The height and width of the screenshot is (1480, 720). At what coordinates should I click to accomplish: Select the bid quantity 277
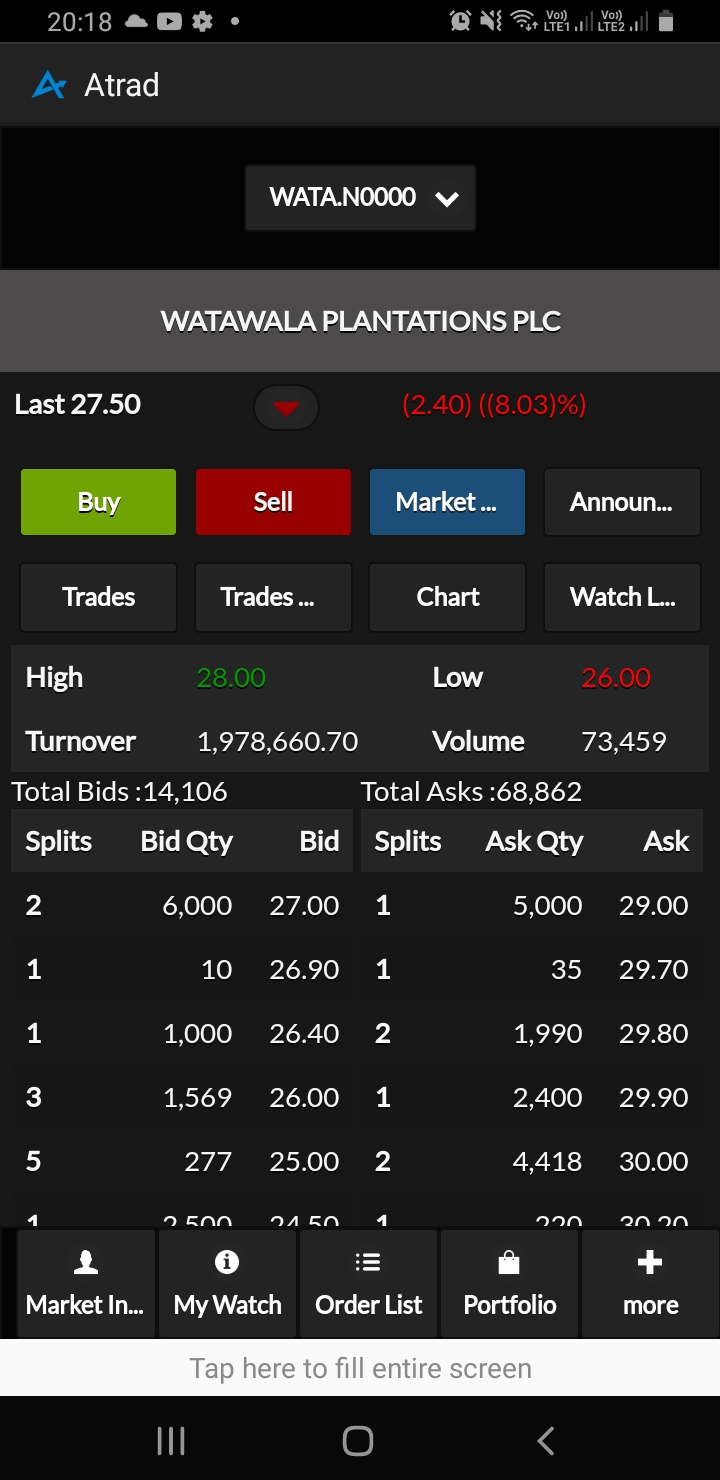click(208, 1161)
